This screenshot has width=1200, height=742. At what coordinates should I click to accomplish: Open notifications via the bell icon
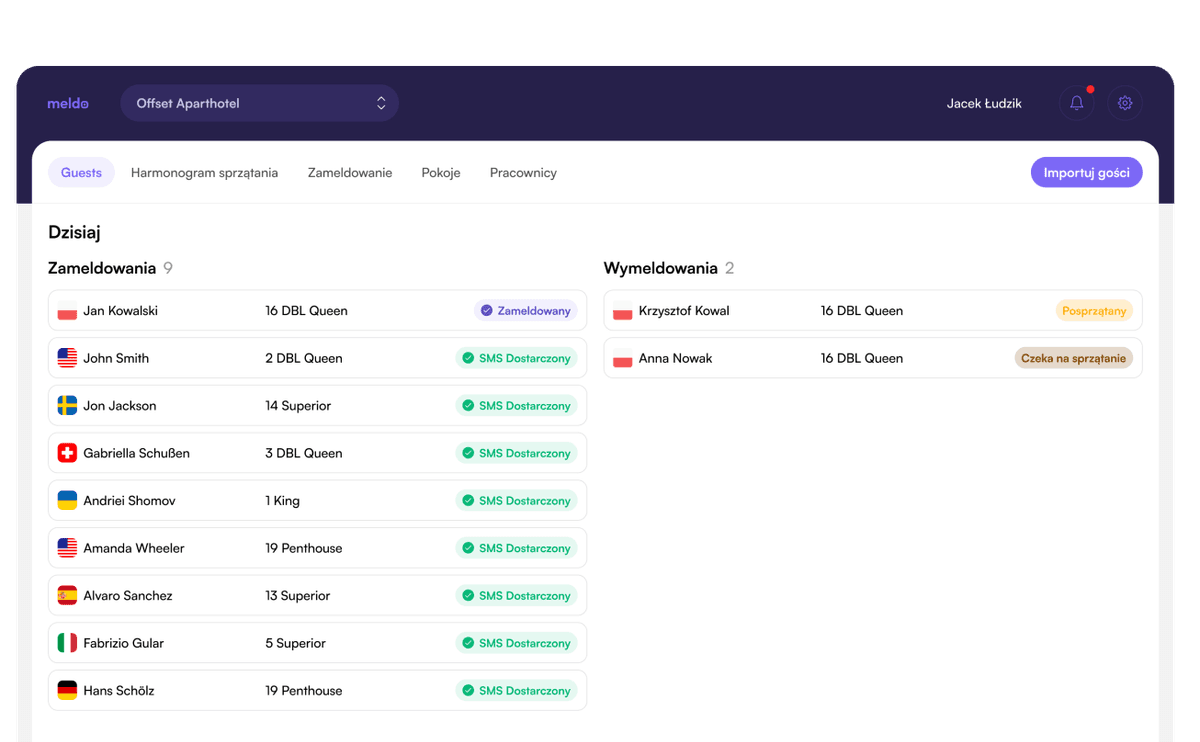click(x=1076, y=103)
